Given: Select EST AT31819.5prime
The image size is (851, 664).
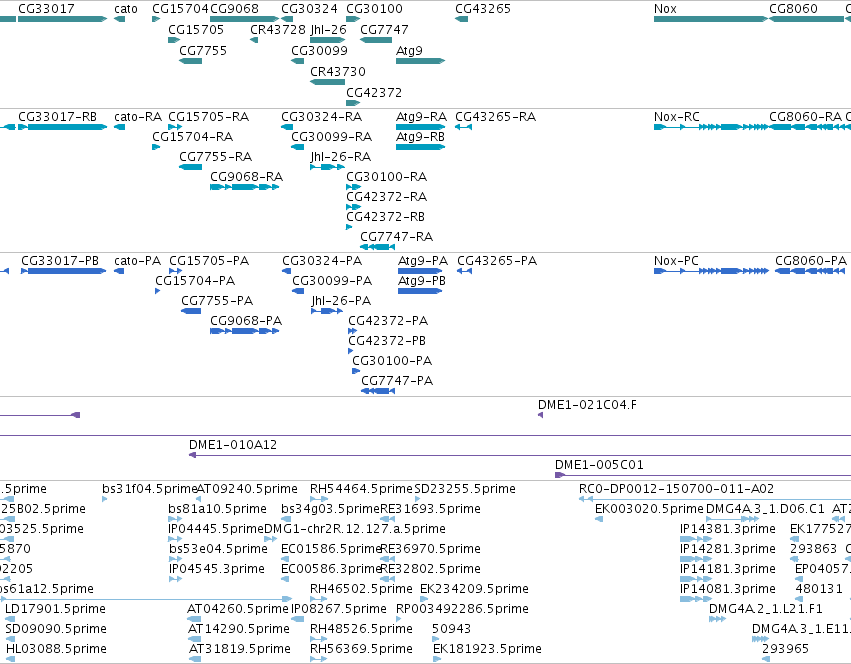Looking at the screenshot, I should tap(195, 659).
